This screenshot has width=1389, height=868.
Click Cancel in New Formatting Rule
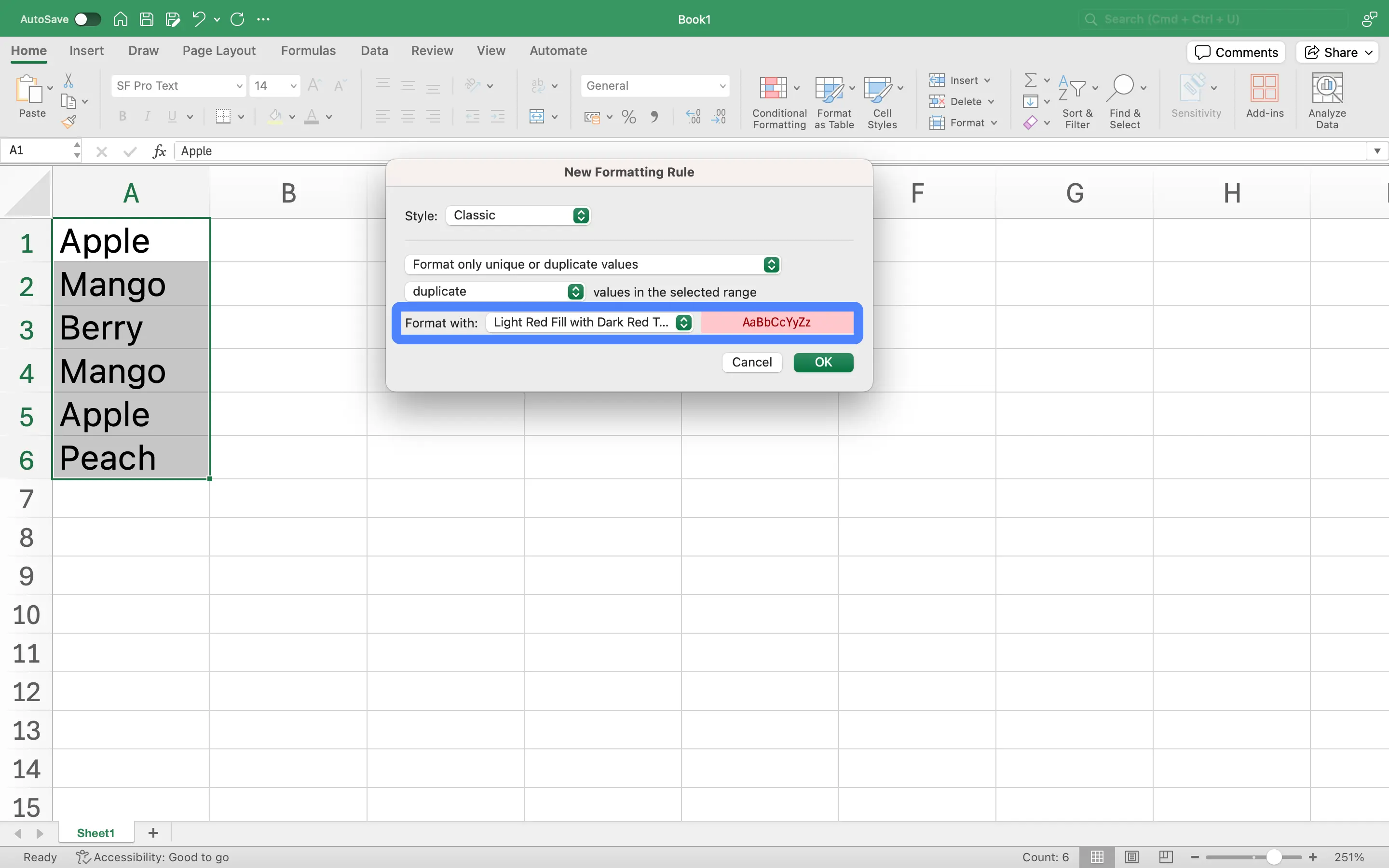(x=752, y=362)
